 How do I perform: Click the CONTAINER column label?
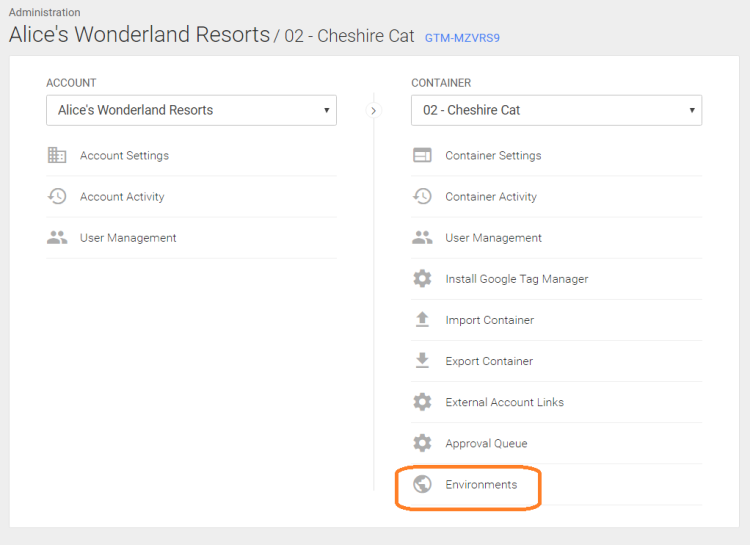441,83
